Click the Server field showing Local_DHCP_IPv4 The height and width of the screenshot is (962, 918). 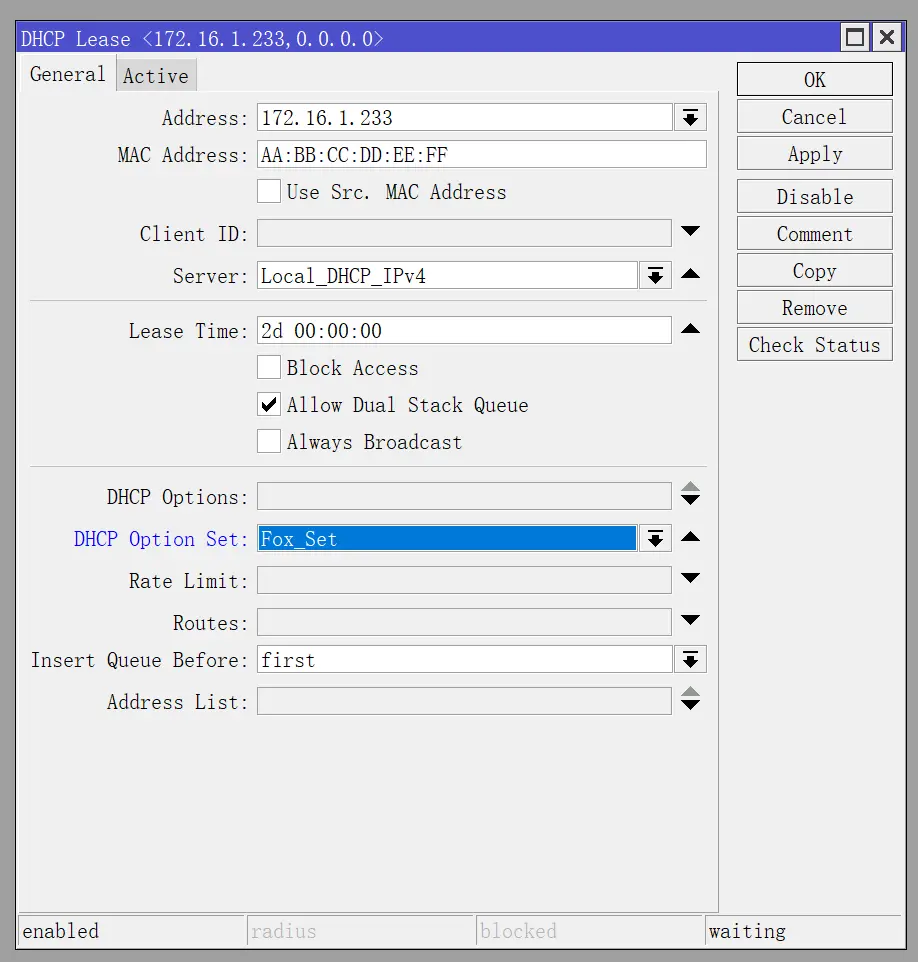447,275
